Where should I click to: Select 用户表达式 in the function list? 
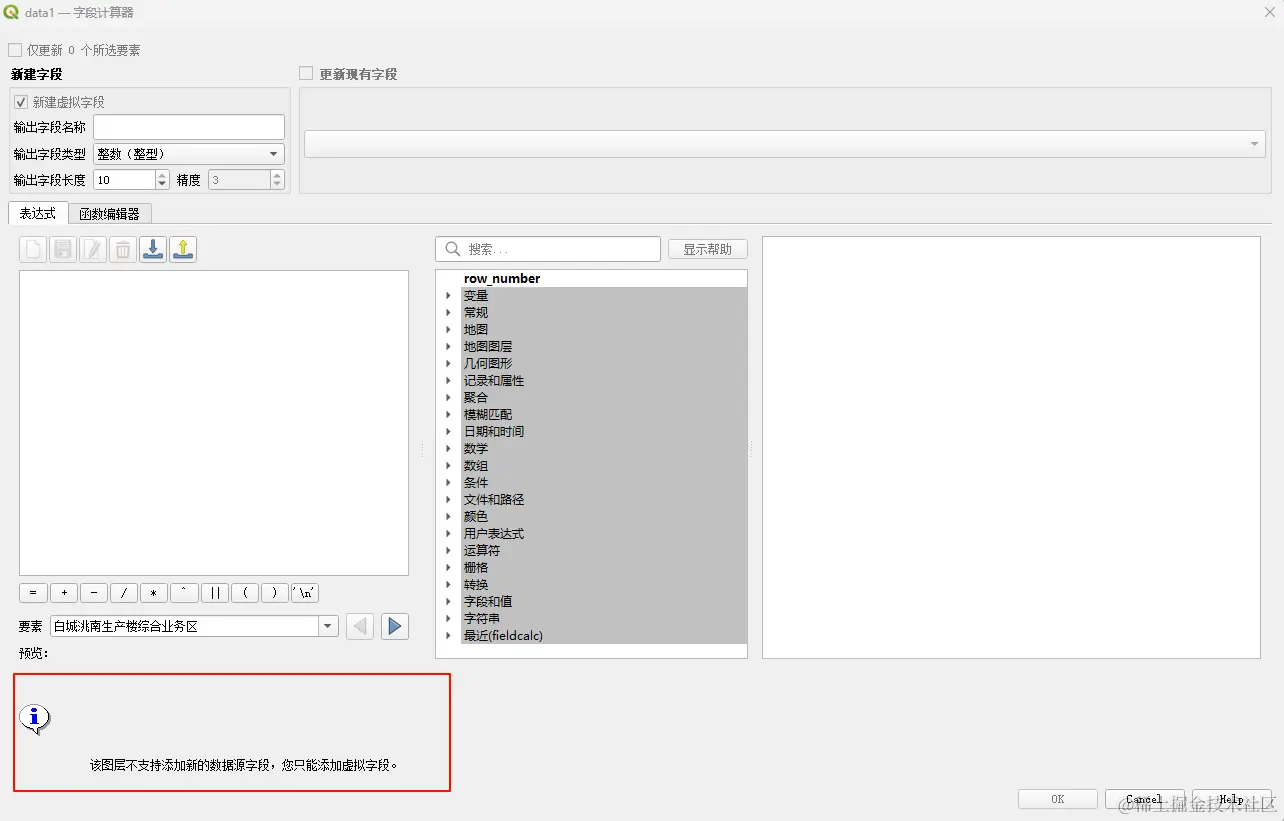494,534
